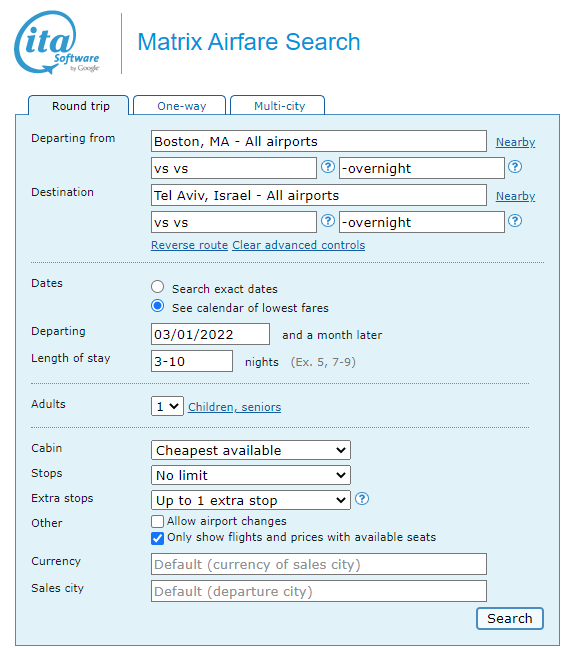Open help icon beside destination routing codes
Image resolution: width=570 pixels, height=660 pixels.
pyautogui.click(x=328, y=221)
